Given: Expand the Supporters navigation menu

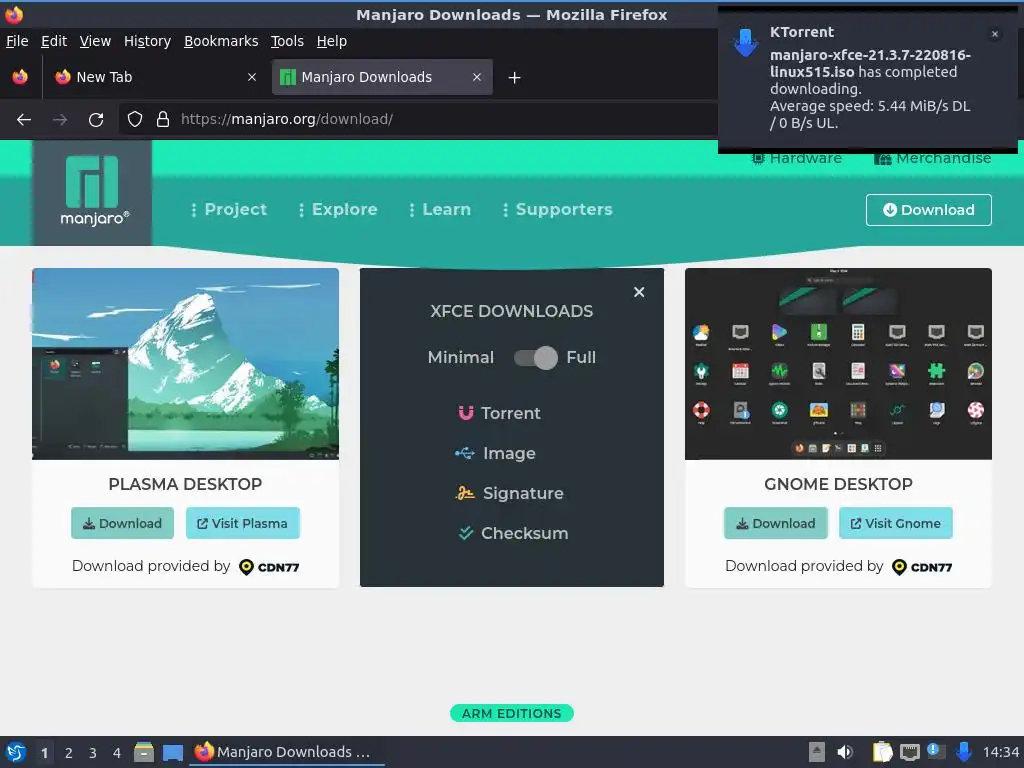Looking at the screenshot, I should pos(558,209).
